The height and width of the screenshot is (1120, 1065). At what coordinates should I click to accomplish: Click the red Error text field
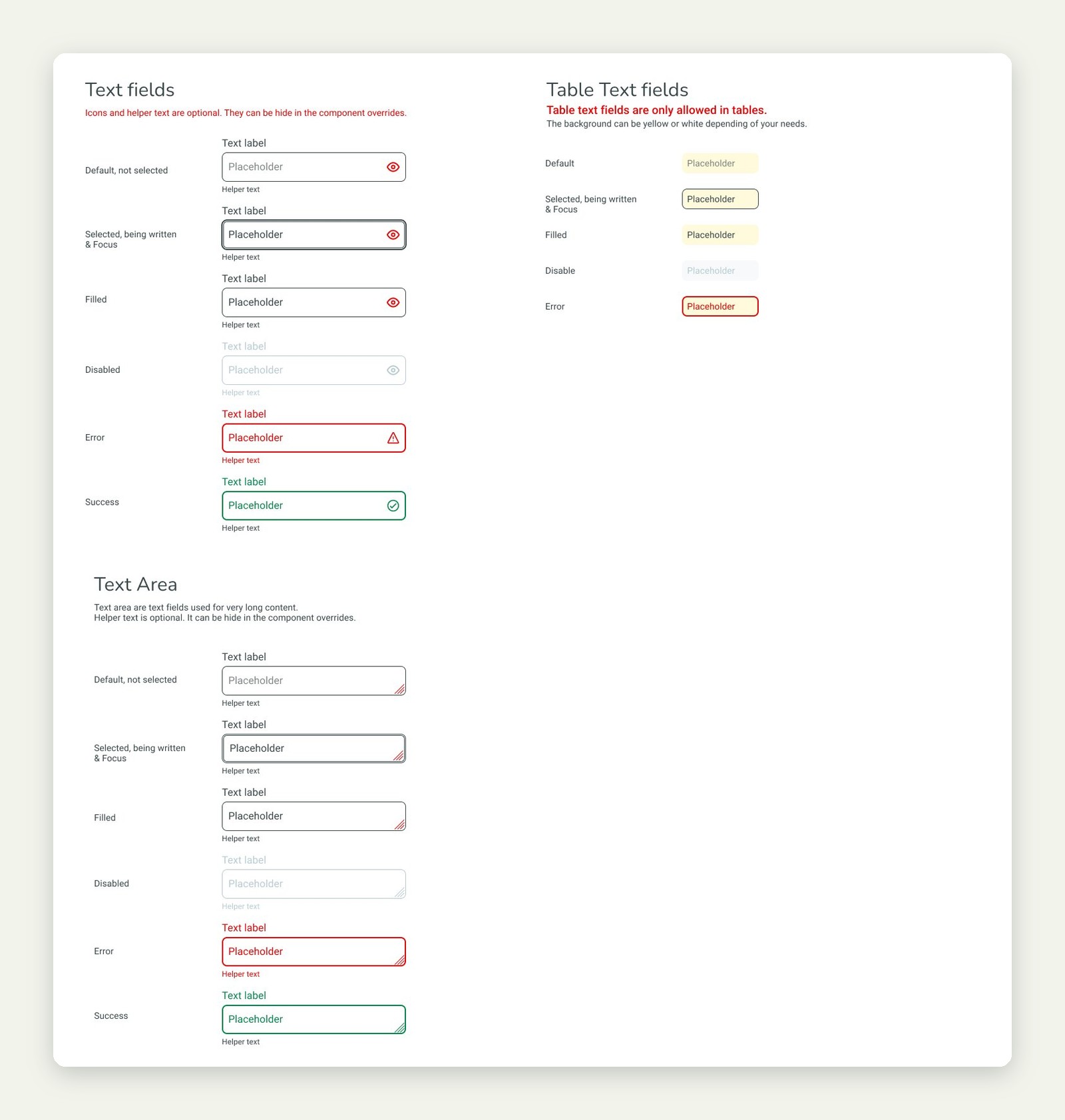point(314,438)
